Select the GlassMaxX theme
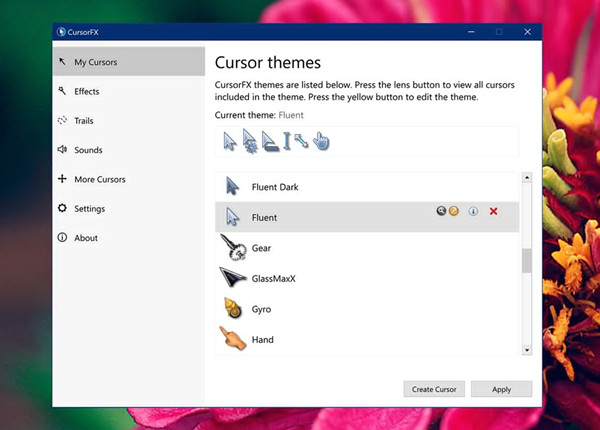This screenshot has width=600, height=430. [x=367, y=278]
